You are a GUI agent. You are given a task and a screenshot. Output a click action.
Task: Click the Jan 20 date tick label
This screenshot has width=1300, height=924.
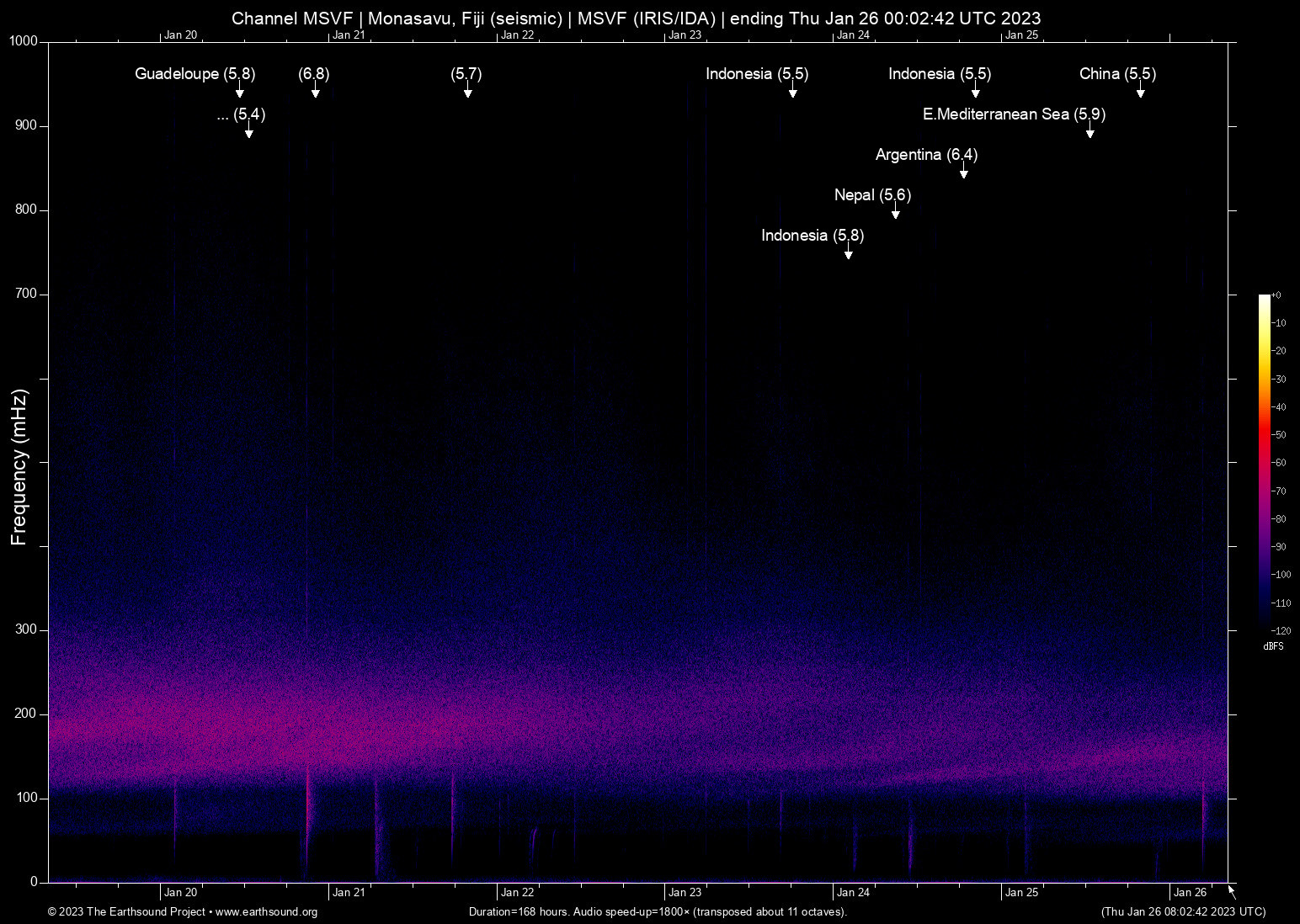(182, 892)
